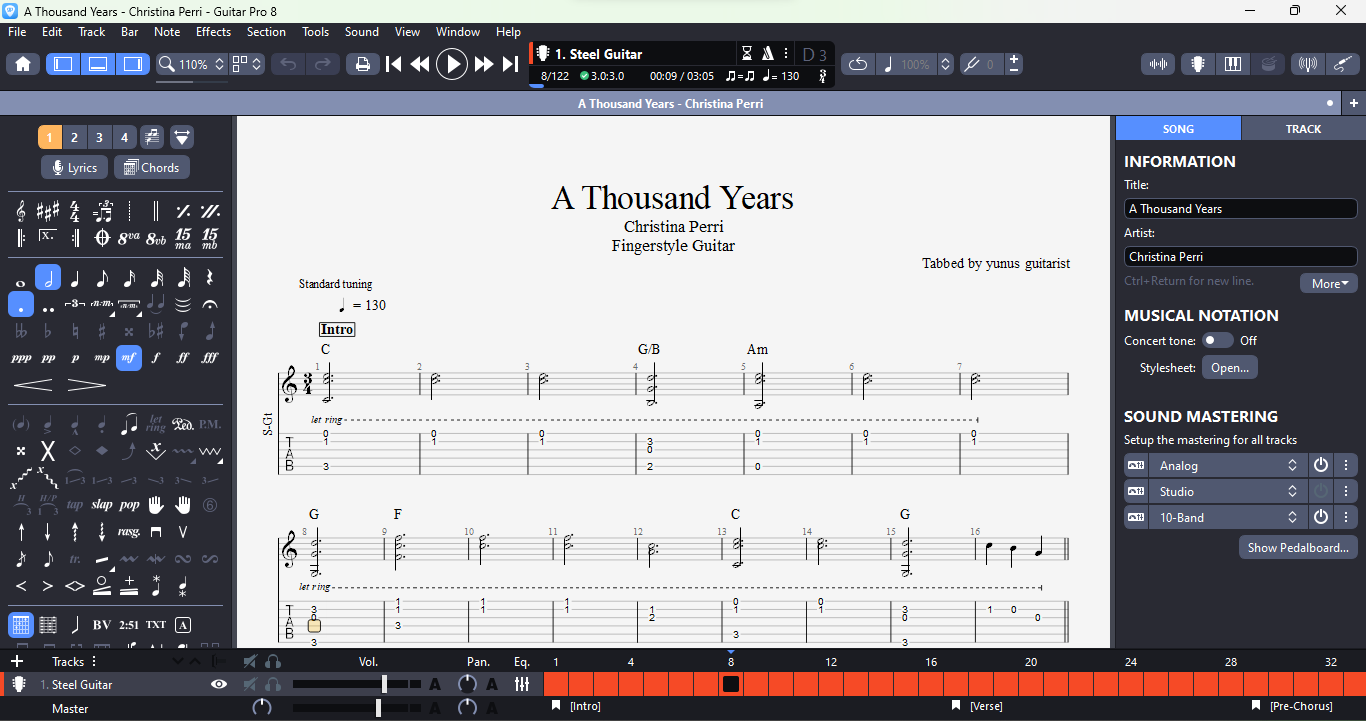
Task: Click Show Pedalboard... button
Action: (1298, 547)
